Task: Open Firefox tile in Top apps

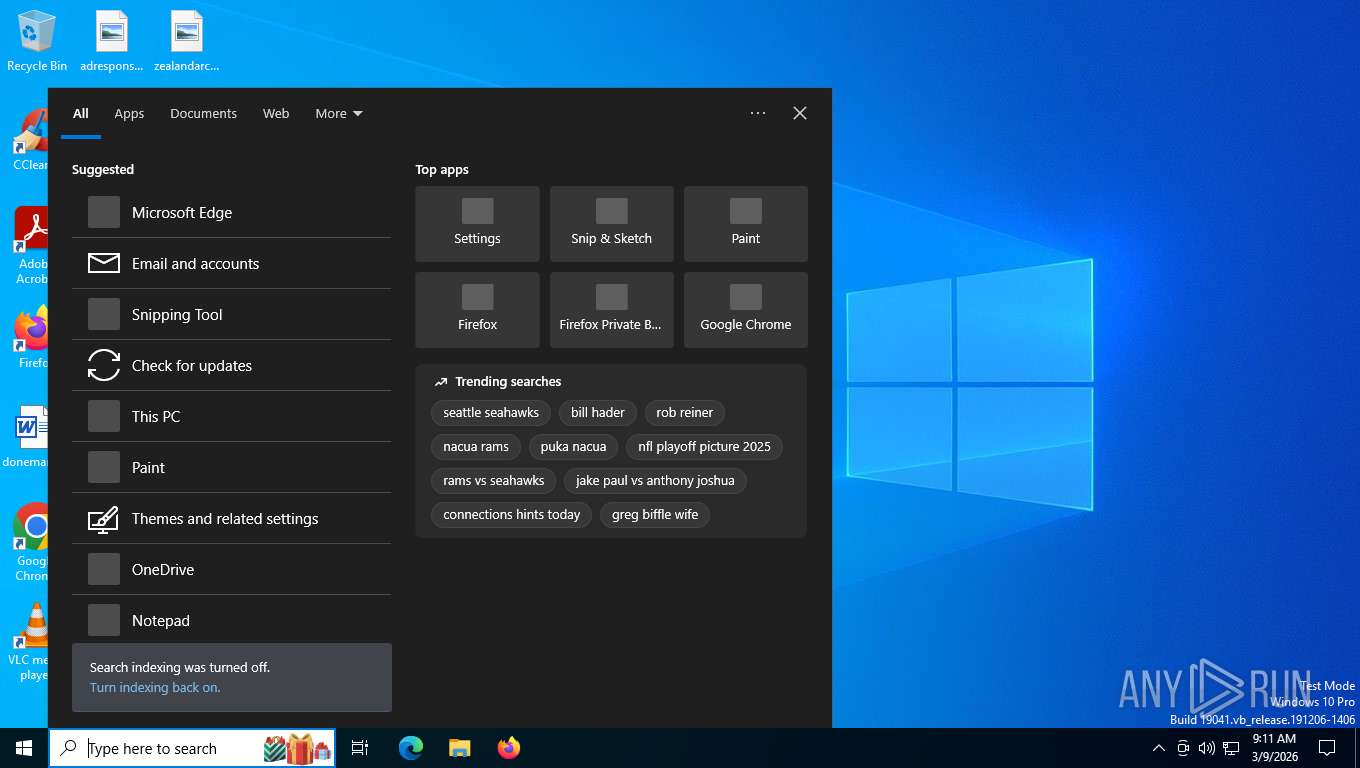Action: (x=477, y=310)
